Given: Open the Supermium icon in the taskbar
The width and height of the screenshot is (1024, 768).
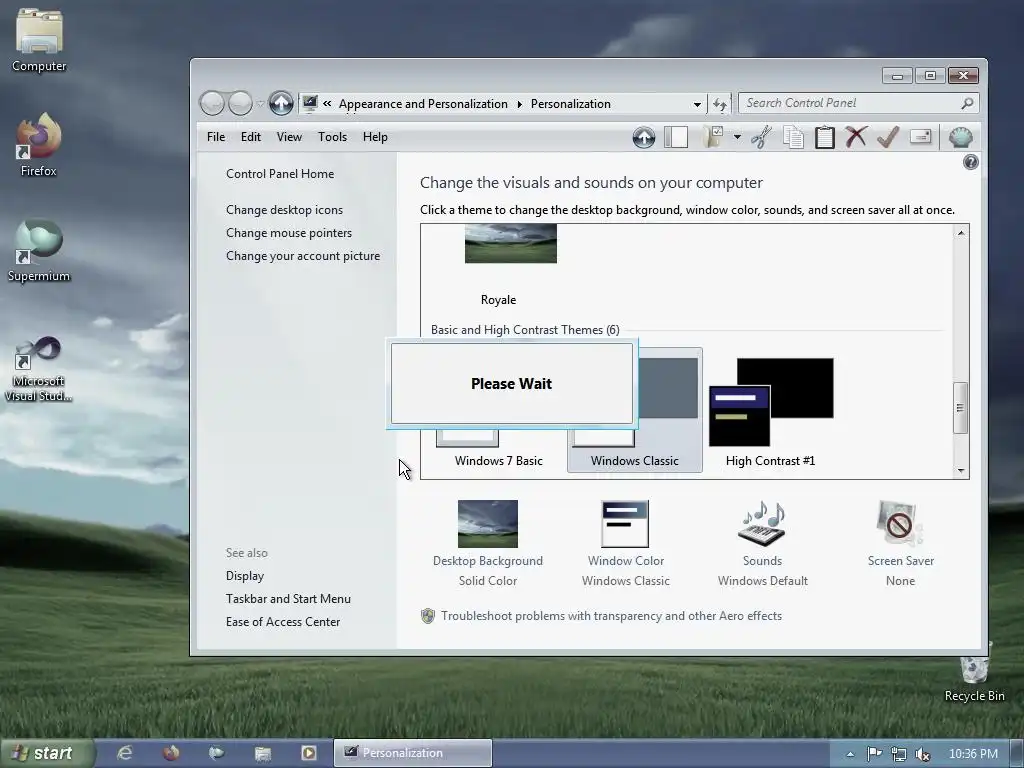Looking at the screenshot, I should 216,753.
